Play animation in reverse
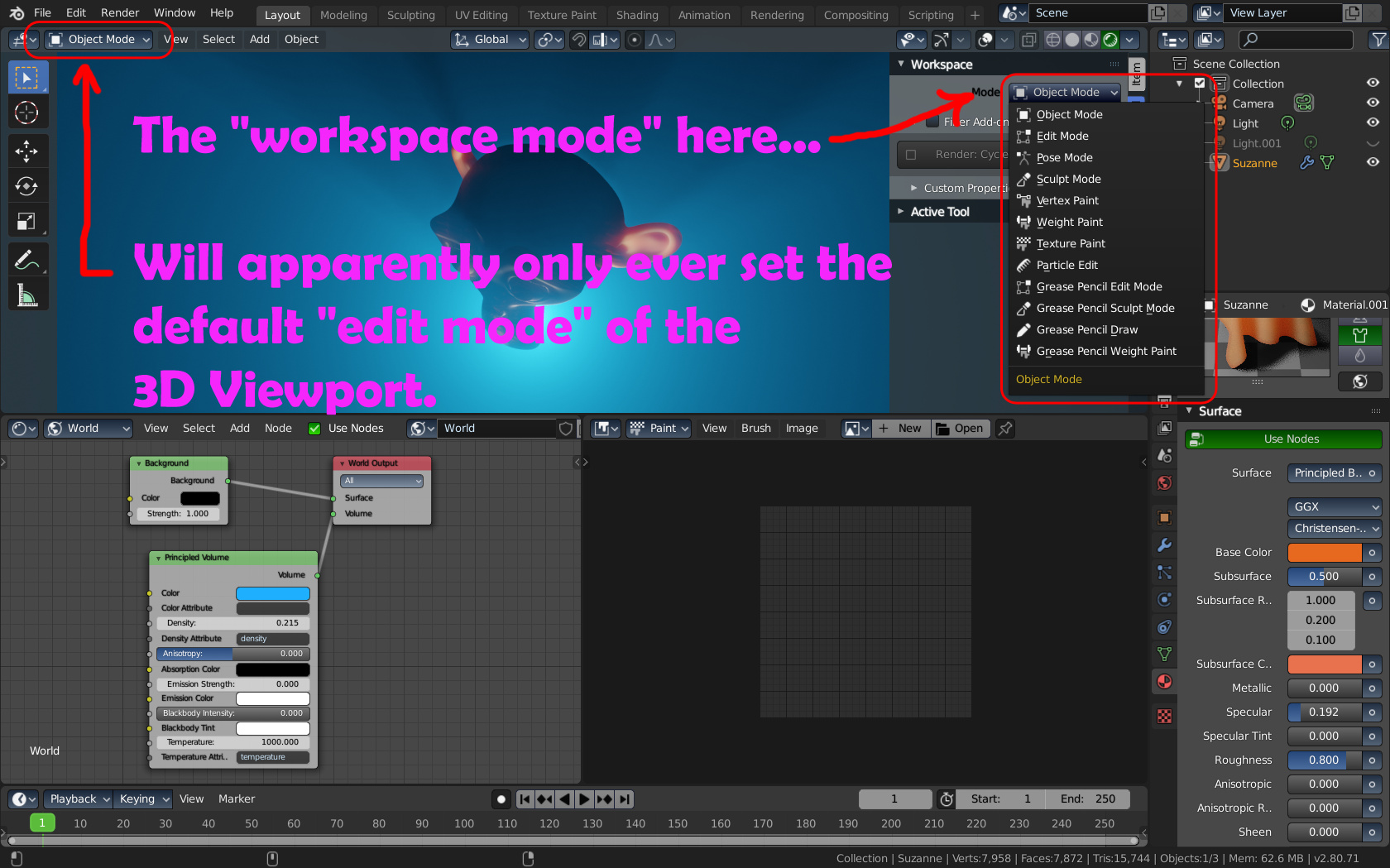The image size is (1390, 868). 564,799
